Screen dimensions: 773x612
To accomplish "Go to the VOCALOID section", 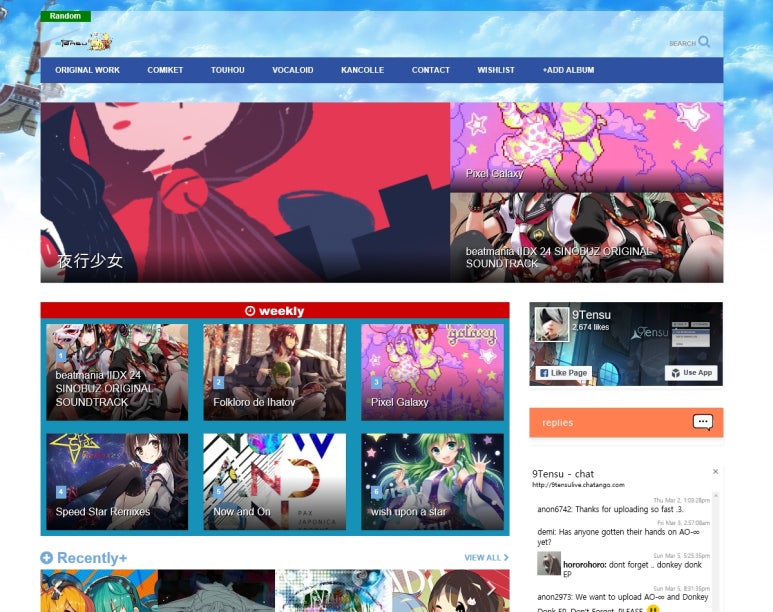I will (293, 70).
